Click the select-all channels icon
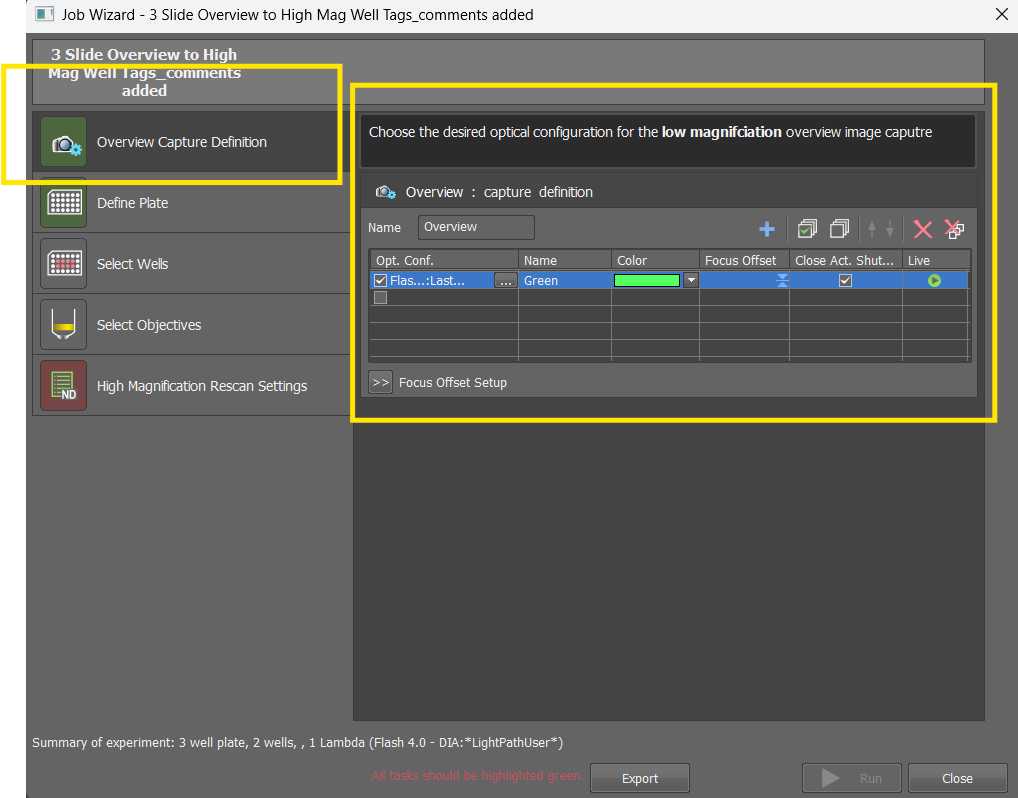Image resolution: width=1018 pixels, height=798 pixels. 807,229
